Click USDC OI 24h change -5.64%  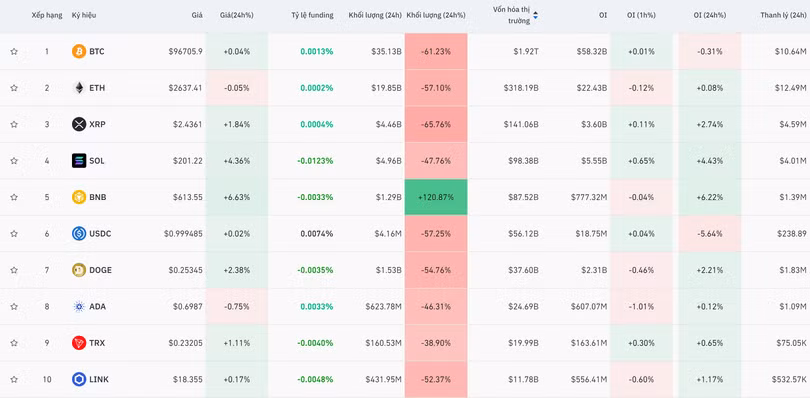point(709,234)
